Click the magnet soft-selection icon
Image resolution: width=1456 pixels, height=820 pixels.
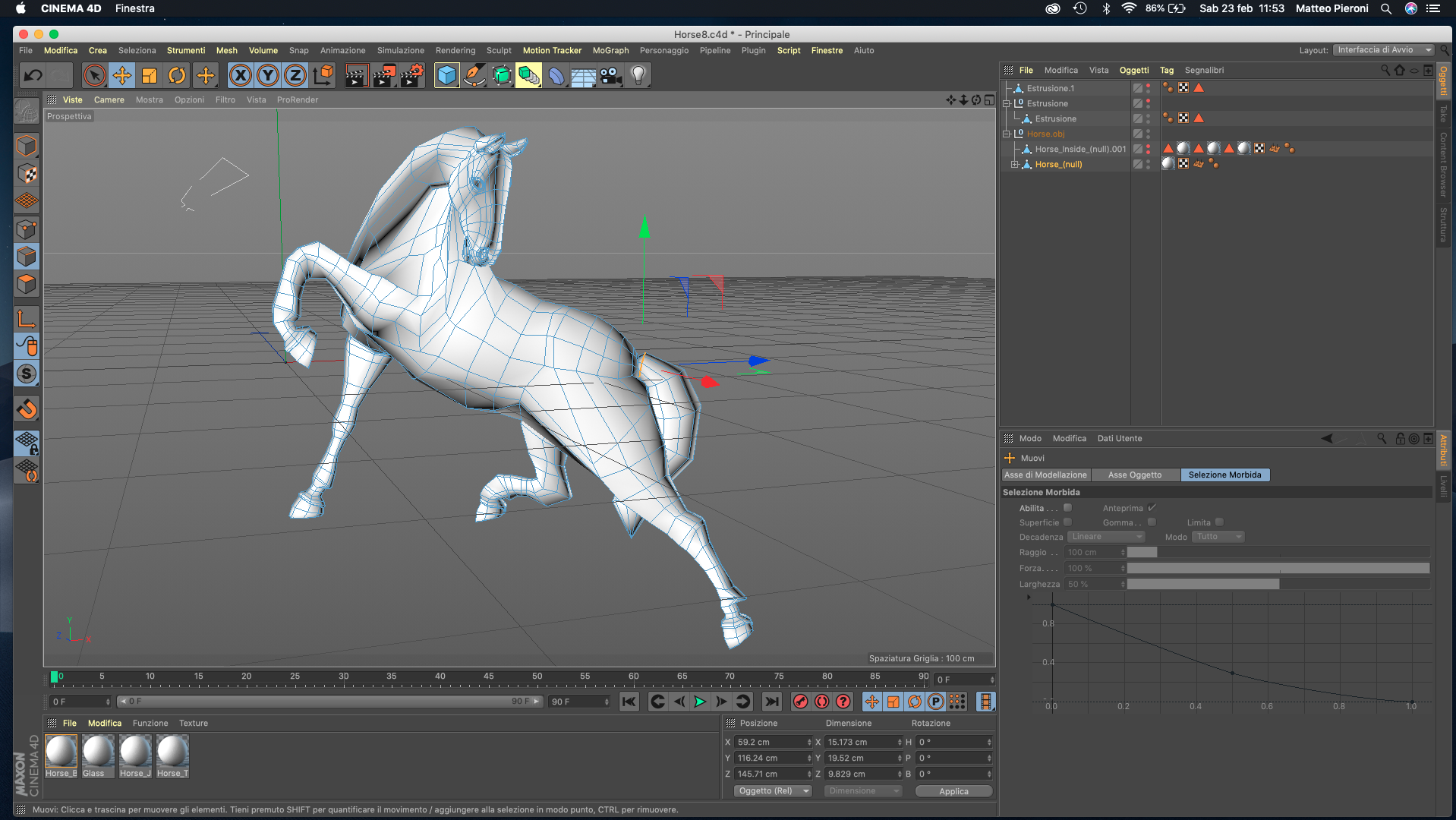[x=27, y=409]
